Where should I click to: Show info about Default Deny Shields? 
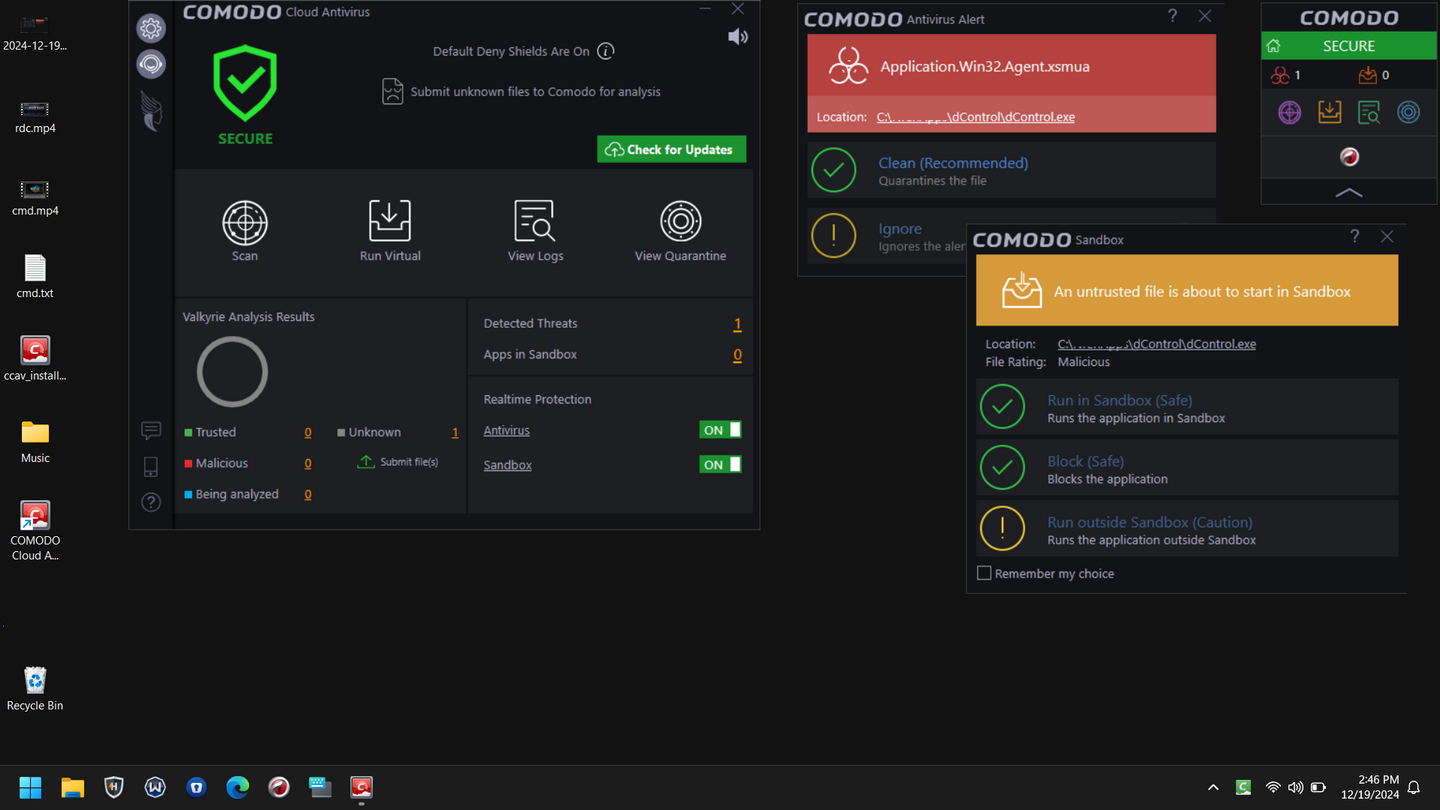pyautogui.click(x=606, y=51)
